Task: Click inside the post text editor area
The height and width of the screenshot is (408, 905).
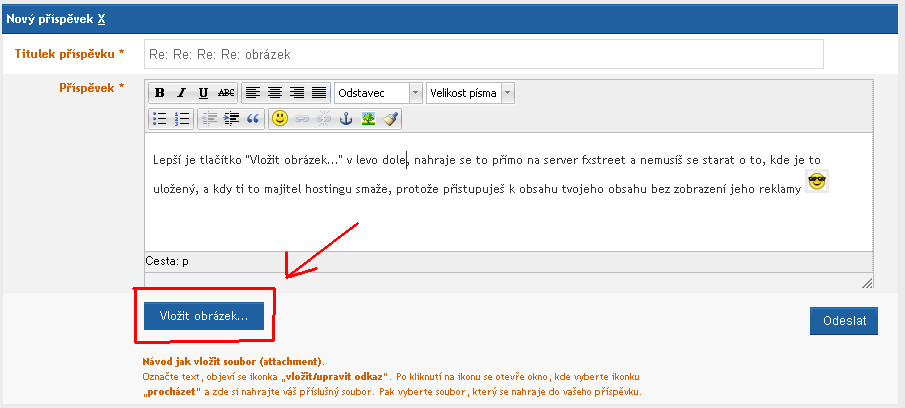Action: (508, 192)
